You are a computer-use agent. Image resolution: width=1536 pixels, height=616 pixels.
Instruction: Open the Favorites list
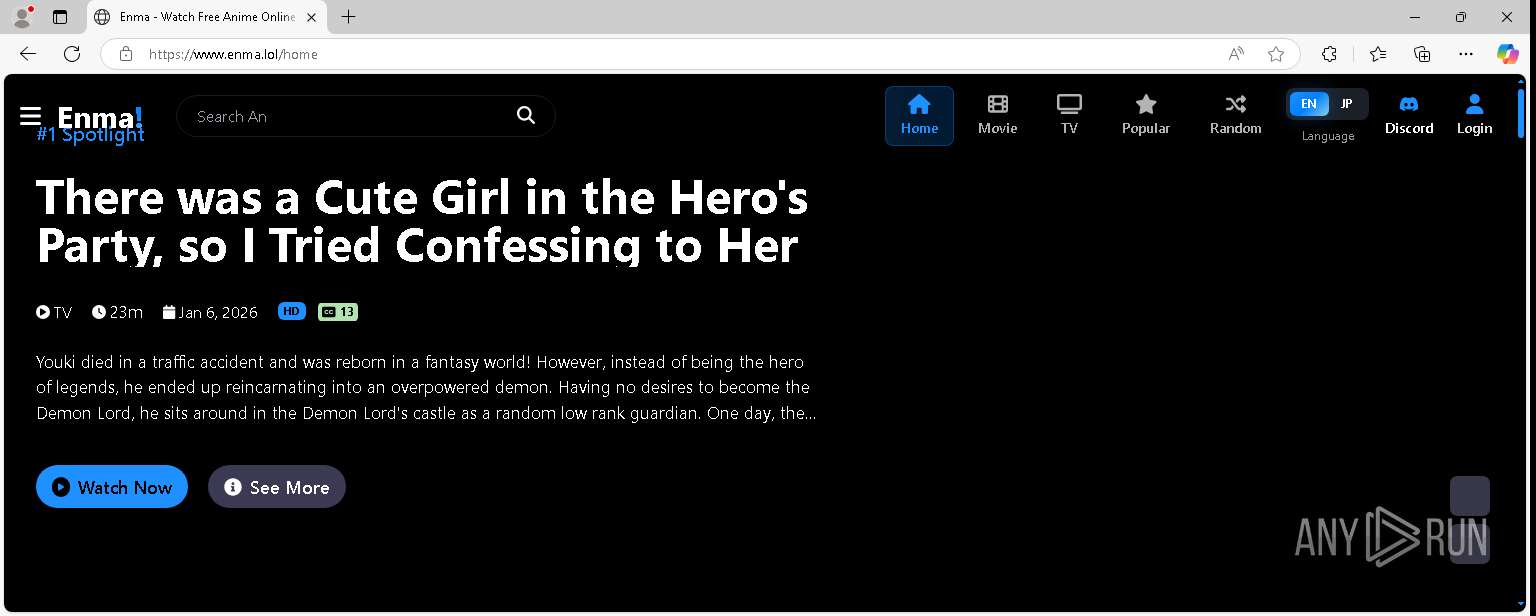[1378, 54]
